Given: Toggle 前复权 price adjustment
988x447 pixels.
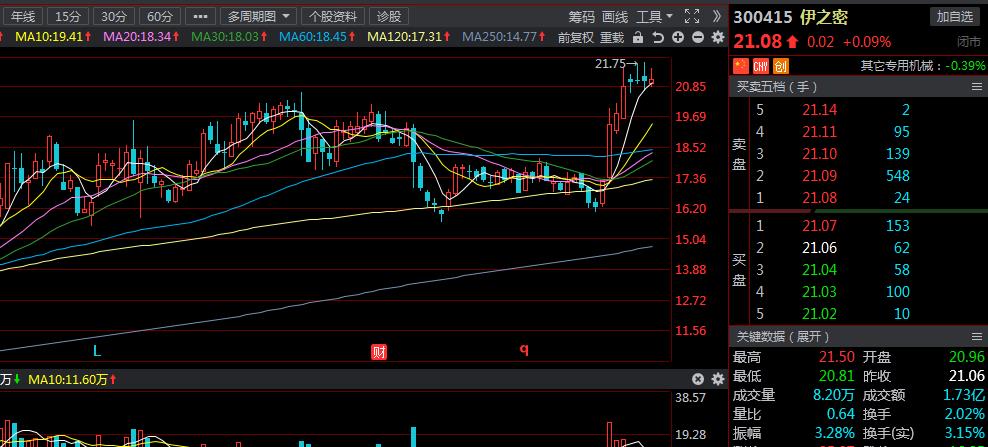Looking at the screenshot, I should 575,37.
